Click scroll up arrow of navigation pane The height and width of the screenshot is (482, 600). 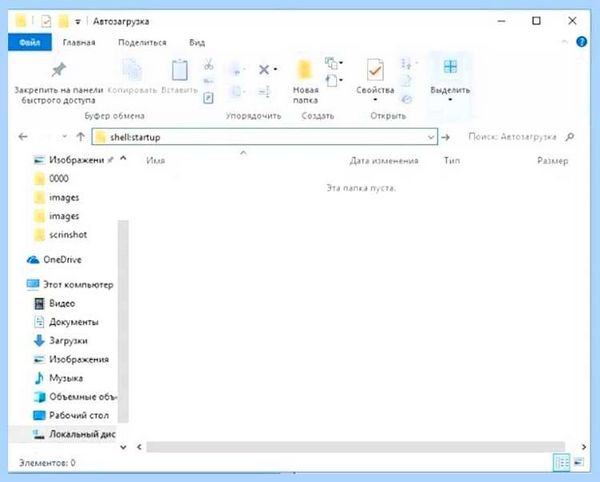pyautogui.click(x=123, y=158)
